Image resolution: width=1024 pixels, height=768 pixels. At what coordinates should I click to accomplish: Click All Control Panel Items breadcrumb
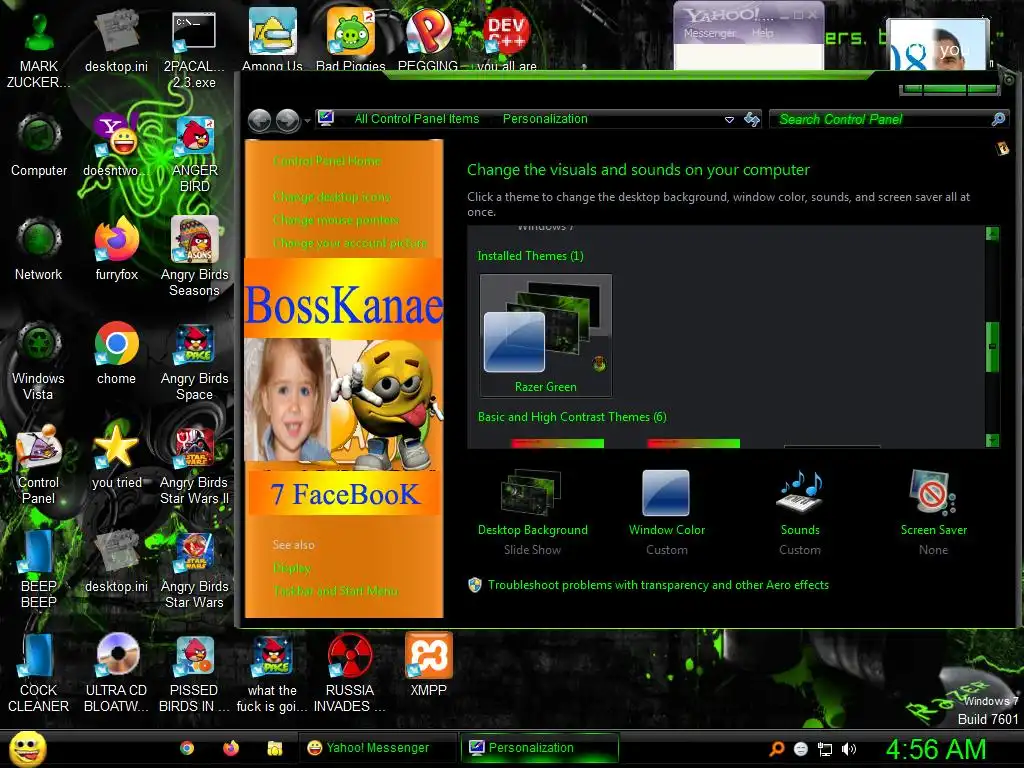click(x=417, y=119)
